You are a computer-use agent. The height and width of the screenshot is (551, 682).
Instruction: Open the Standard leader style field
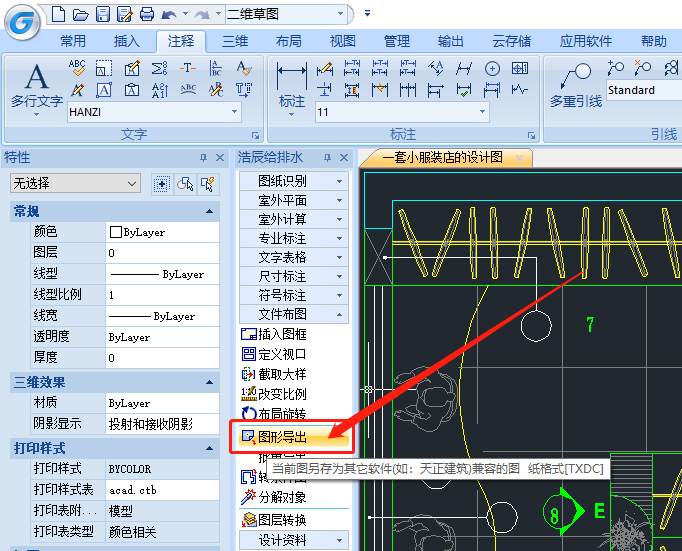tap(644, 90)
